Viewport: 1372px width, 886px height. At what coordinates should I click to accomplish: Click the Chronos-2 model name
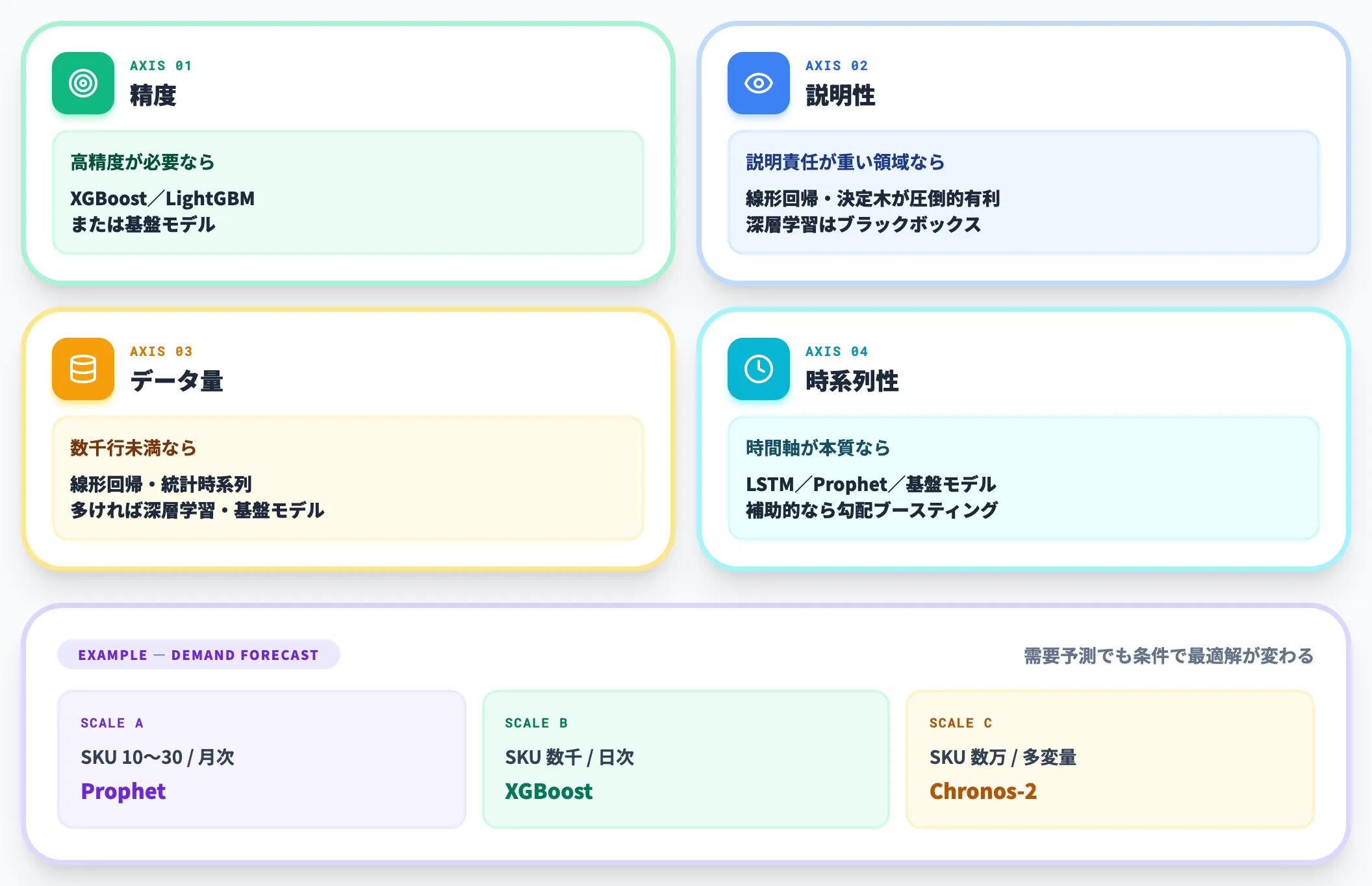click(x=984, y=791)
